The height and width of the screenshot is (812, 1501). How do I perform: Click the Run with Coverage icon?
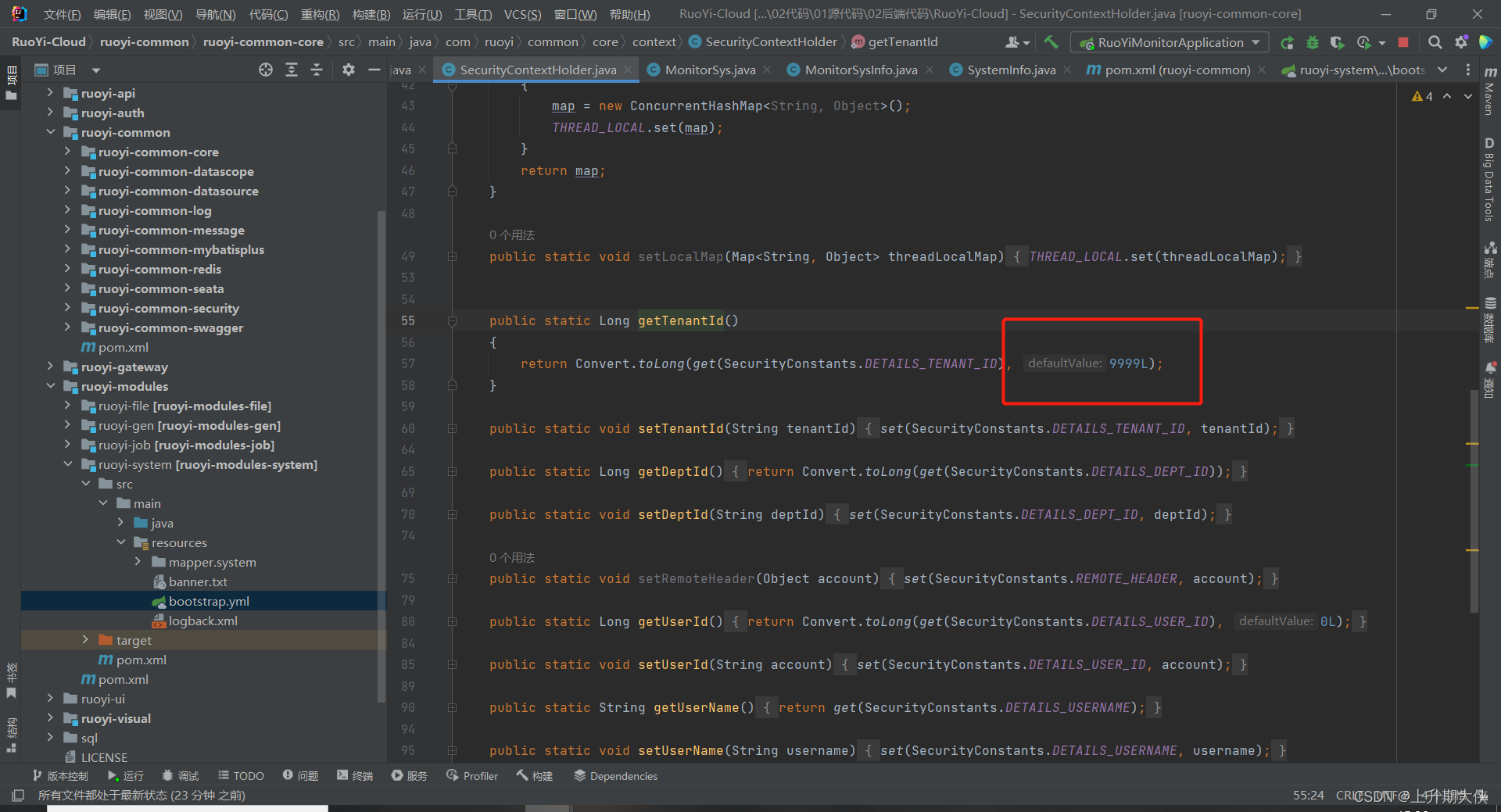(1338, 42)
